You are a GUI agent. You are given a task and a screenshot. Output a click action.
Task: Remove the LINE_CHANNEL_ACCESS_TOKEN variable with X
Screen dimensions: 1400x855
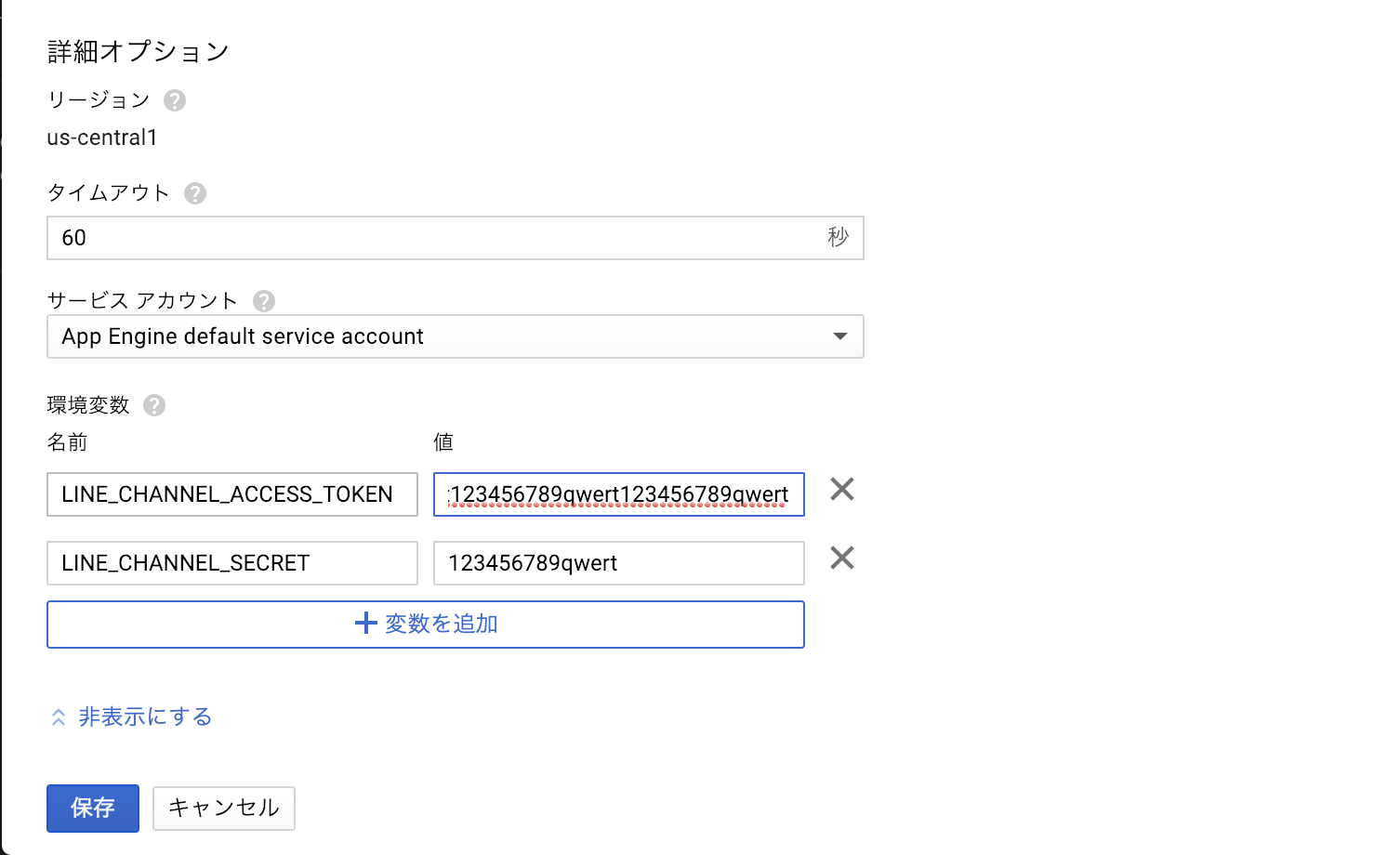(x=842, y=490)
